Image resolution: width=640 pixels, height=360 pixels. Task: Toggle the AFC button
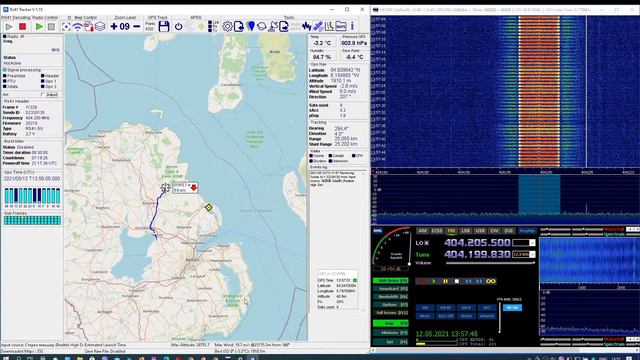[x=487, y=308]
